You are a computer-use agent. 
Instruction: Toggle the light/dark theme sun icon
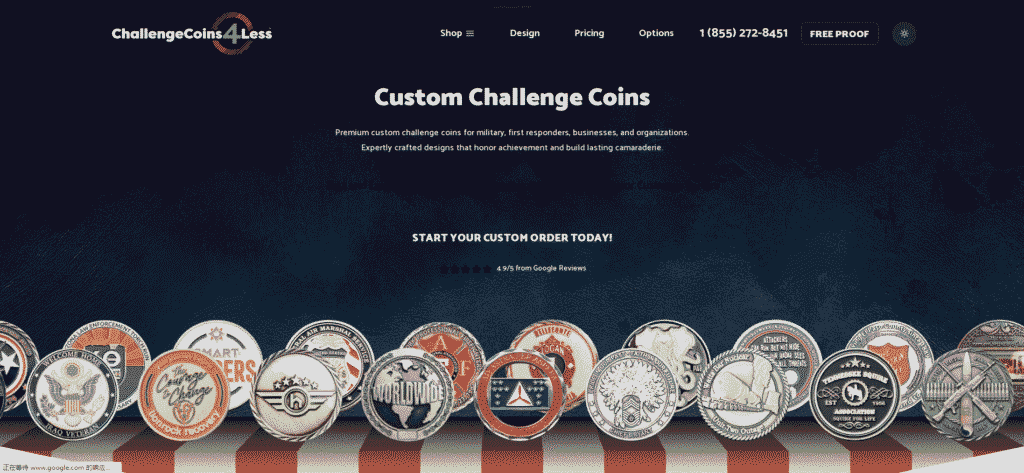(x=904, y=33)
